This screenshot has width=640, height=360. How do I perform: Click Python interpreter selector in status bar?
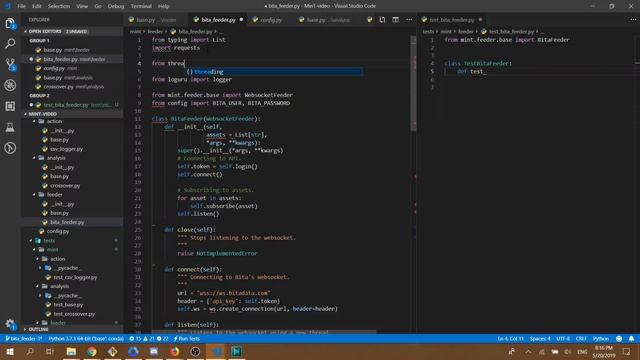(86, 339)
